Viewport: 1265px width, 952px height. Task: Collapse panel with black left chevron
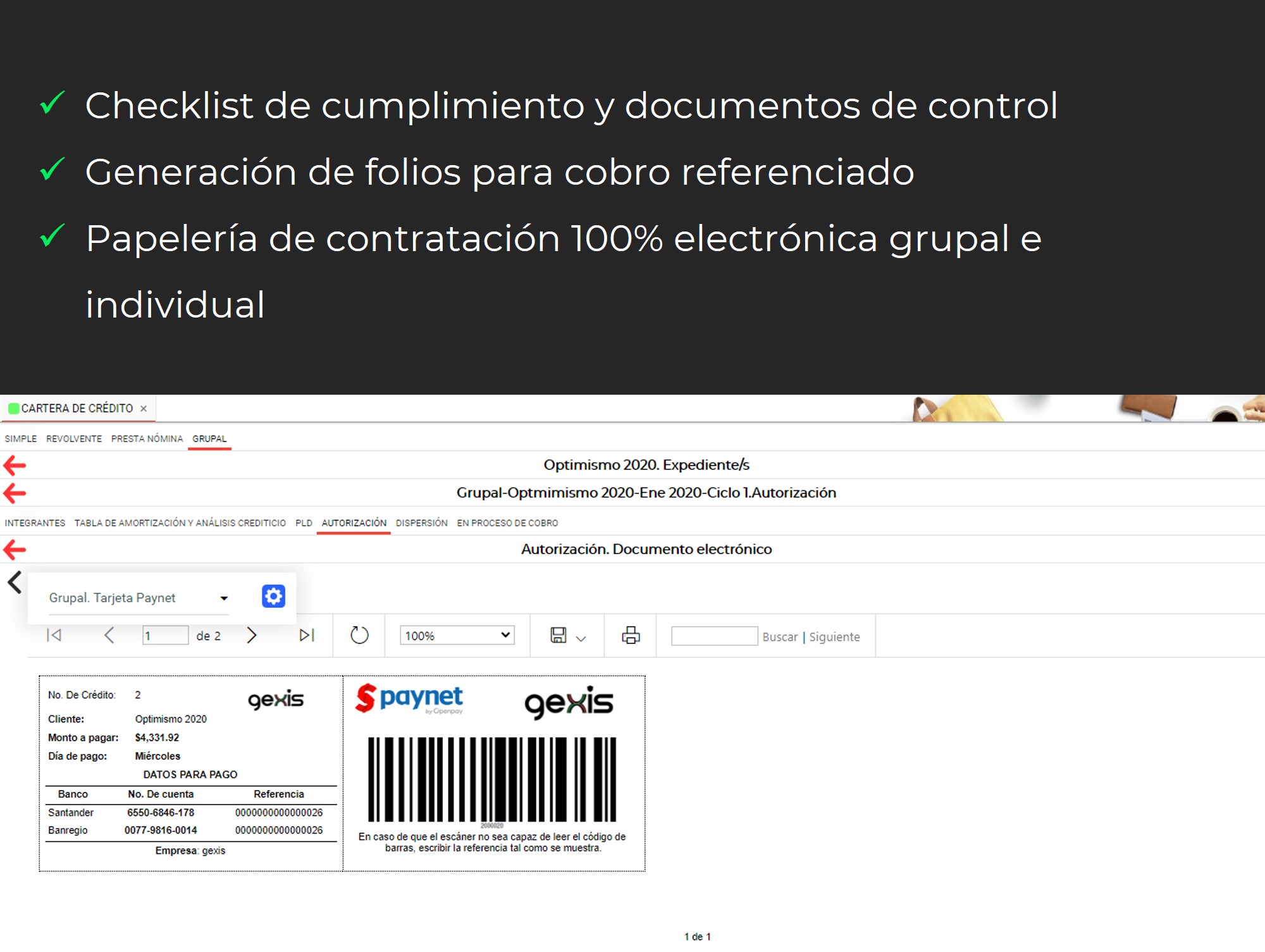(x=15, y=582)
